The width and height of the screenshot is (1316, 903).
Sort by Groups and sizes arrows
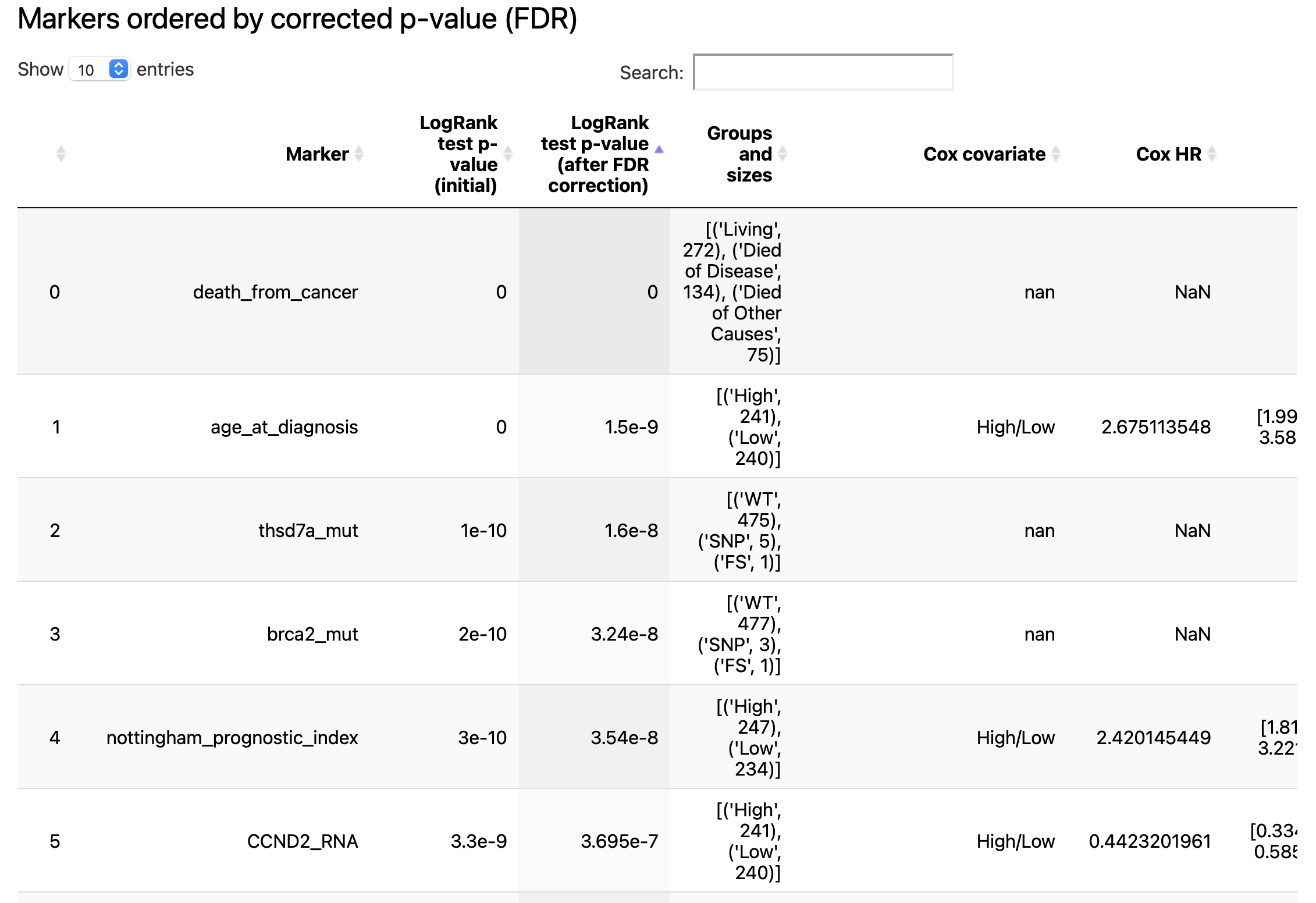click(x=783, y=154)
